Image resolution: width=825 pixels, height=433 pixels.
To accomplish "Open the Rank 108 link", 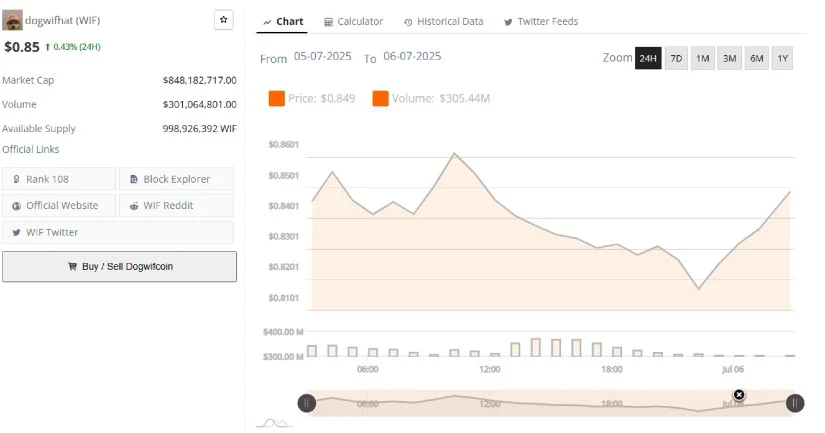I will [x=59, y=179].
